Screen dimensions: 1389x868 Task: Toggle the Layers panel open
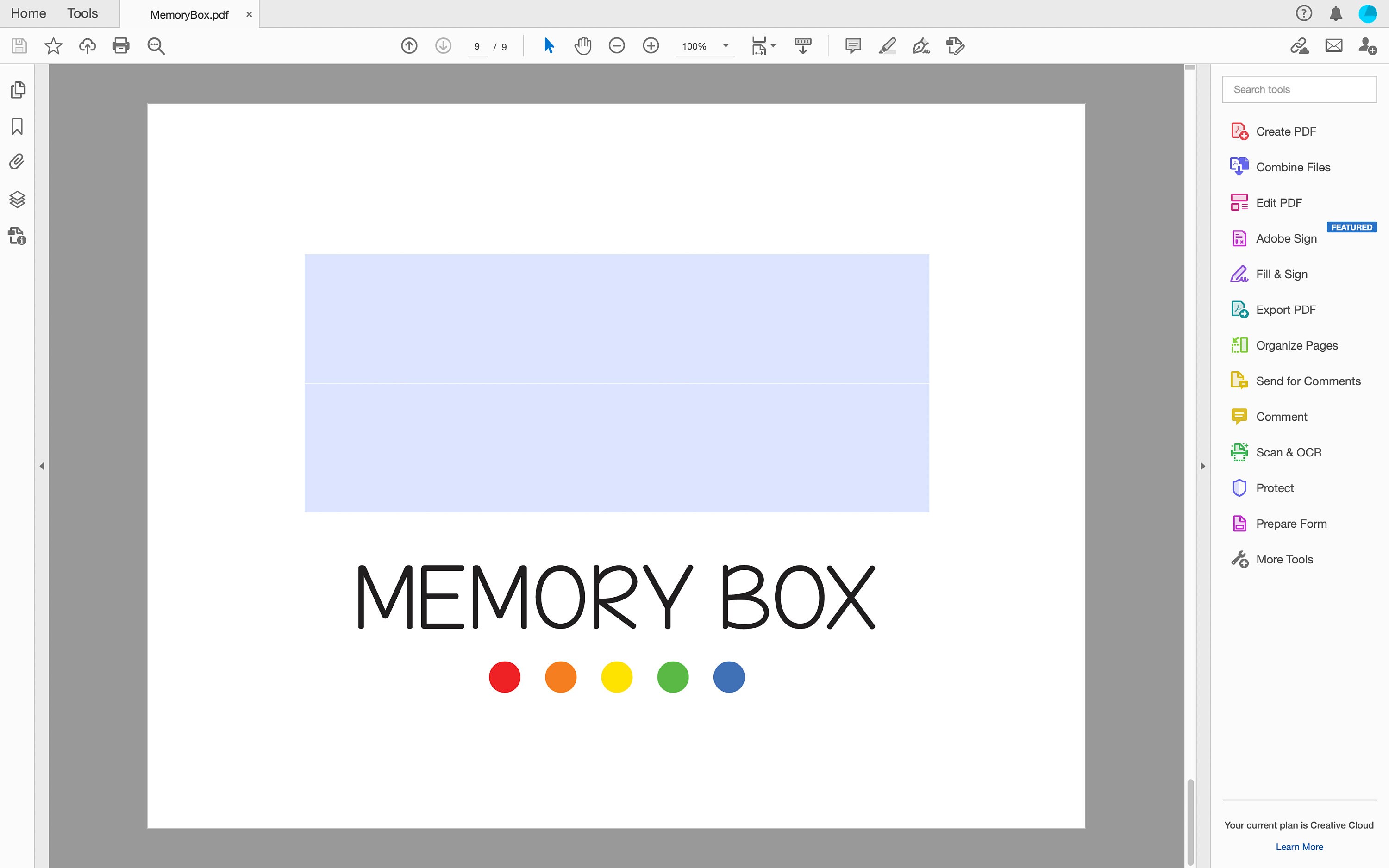pos(18,199)
